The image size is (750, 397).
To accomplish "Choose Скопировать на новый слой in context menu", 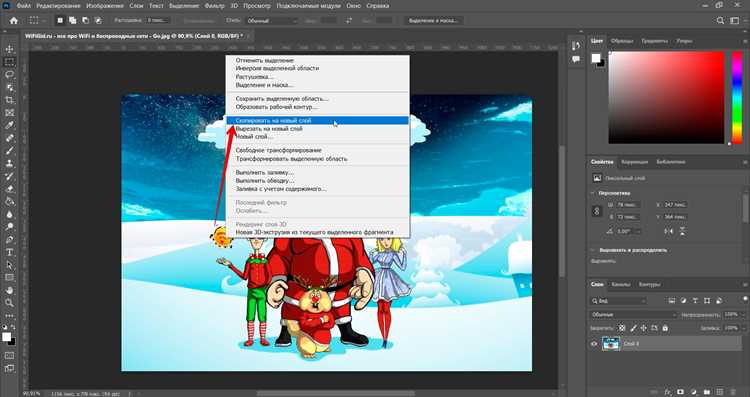I will click(x=318, y=121).
